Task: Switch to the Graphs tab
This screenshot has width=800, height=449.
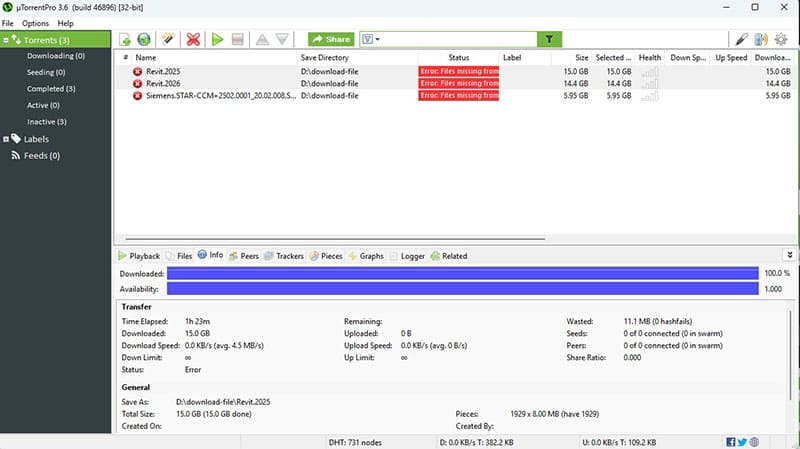Action: click(x=366, y=256)
